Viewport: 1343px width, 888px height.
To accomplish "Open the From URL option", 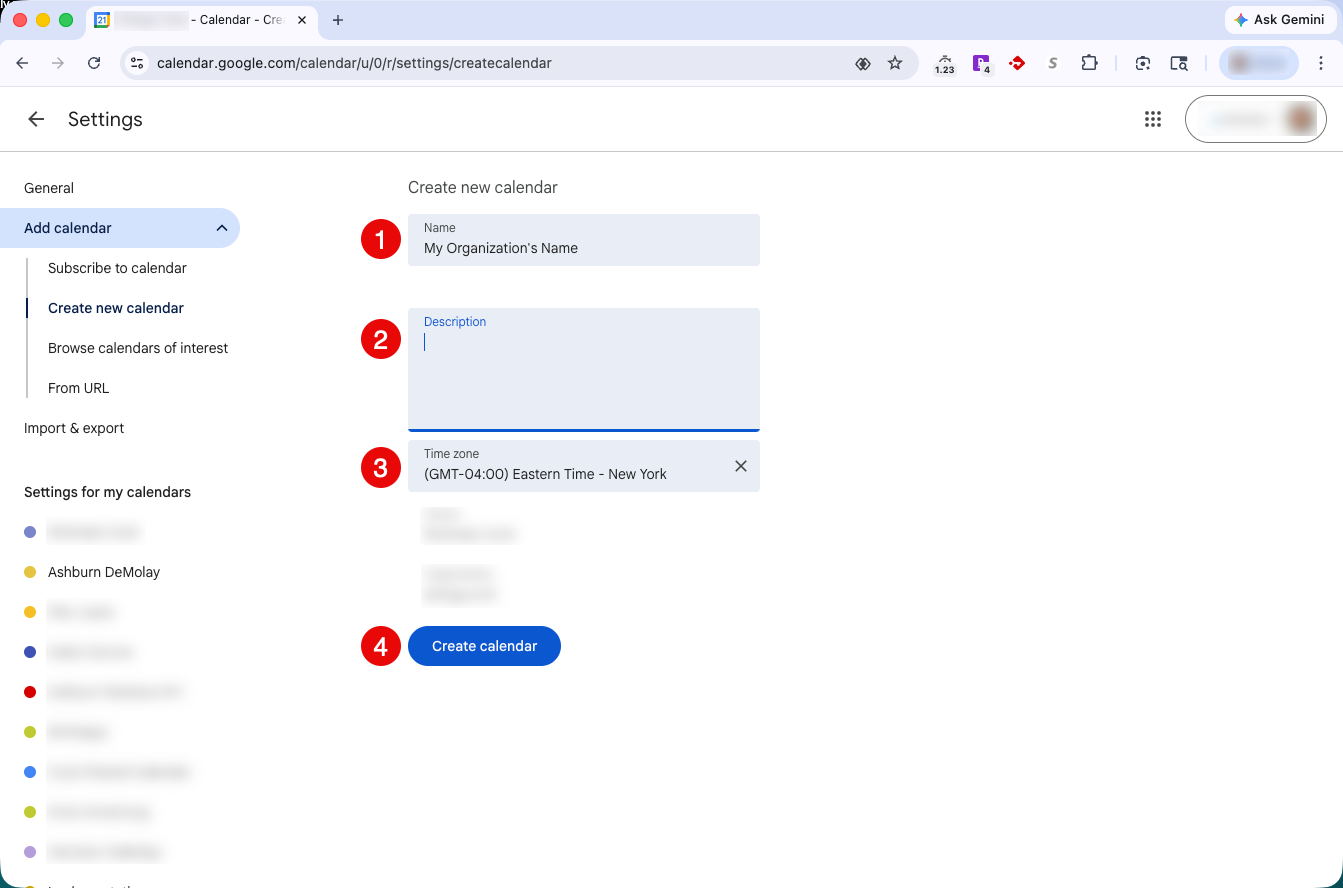I will click(x=78, y=388).
